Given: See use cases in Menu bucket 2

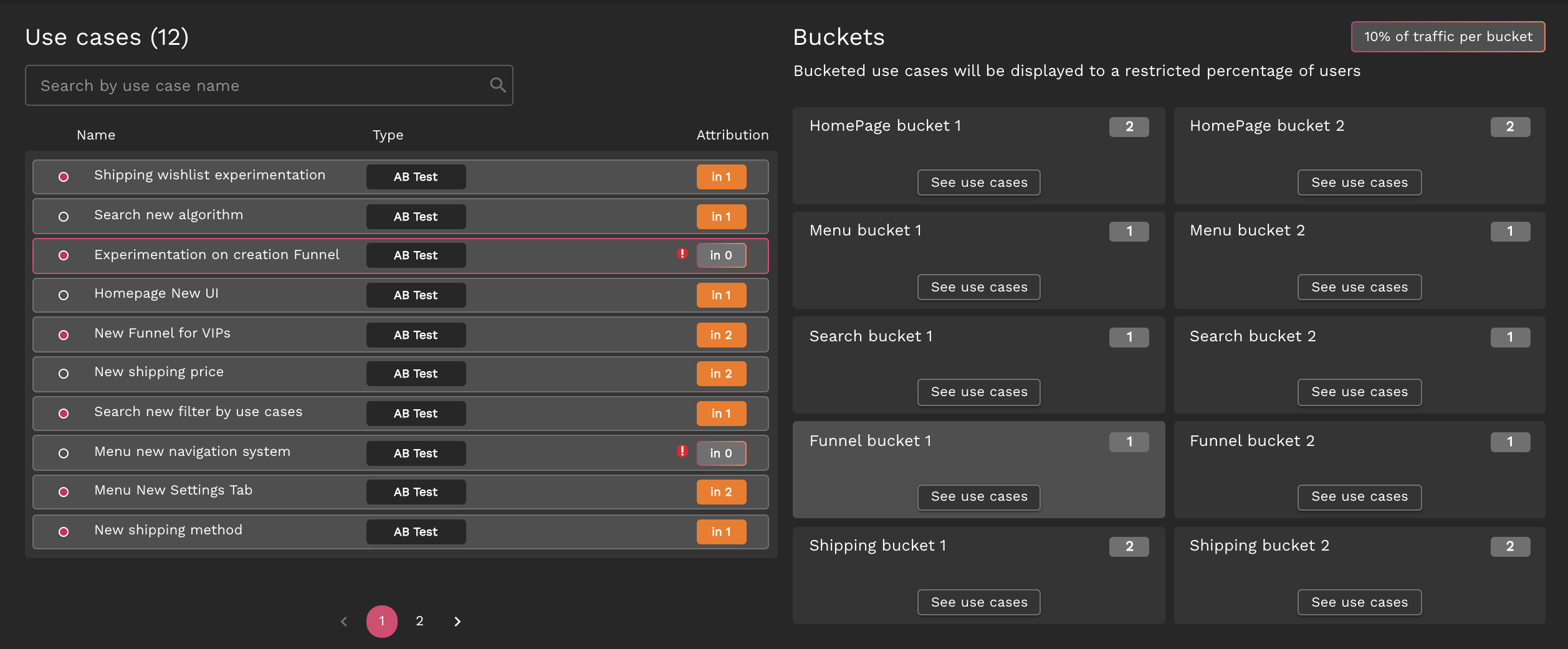Looking at the screenshot, I should (1359, 287).
